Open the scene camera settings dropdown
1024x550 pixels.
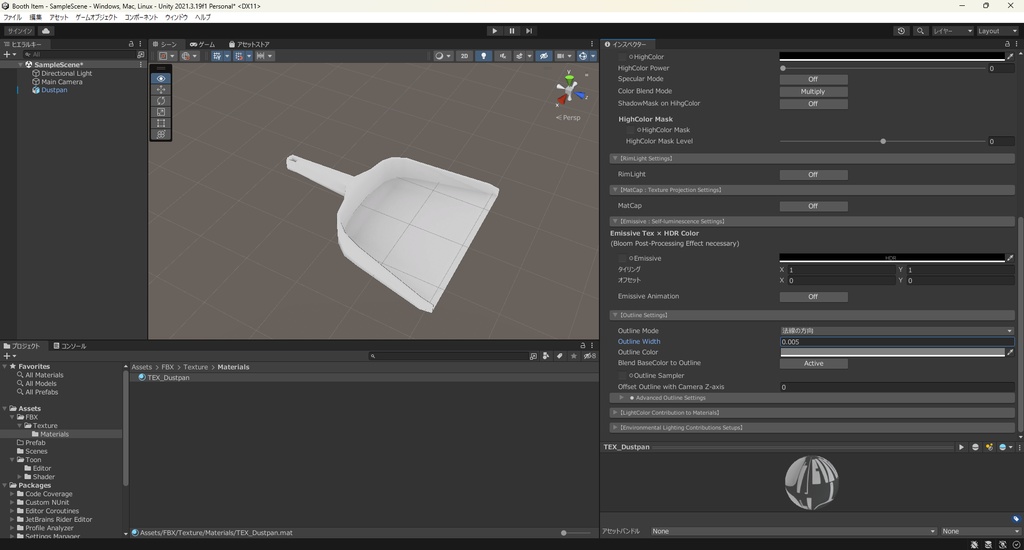(x=563, y=56)
